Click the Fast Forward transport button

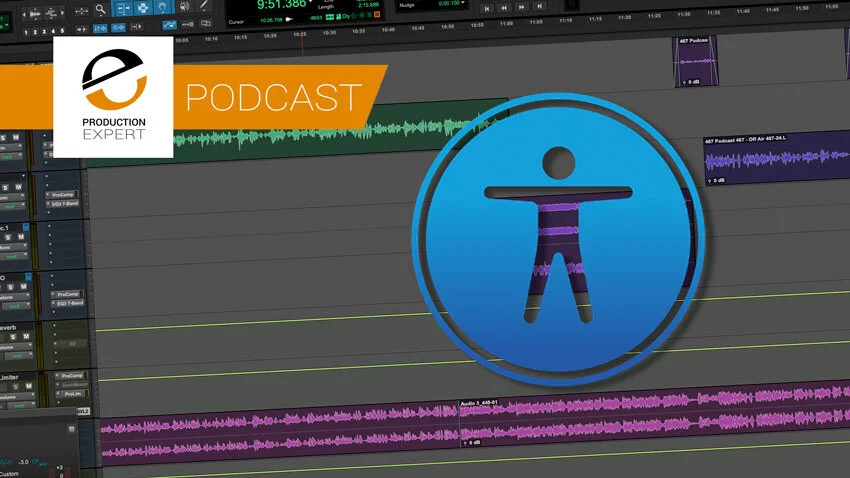pos(521,7)
